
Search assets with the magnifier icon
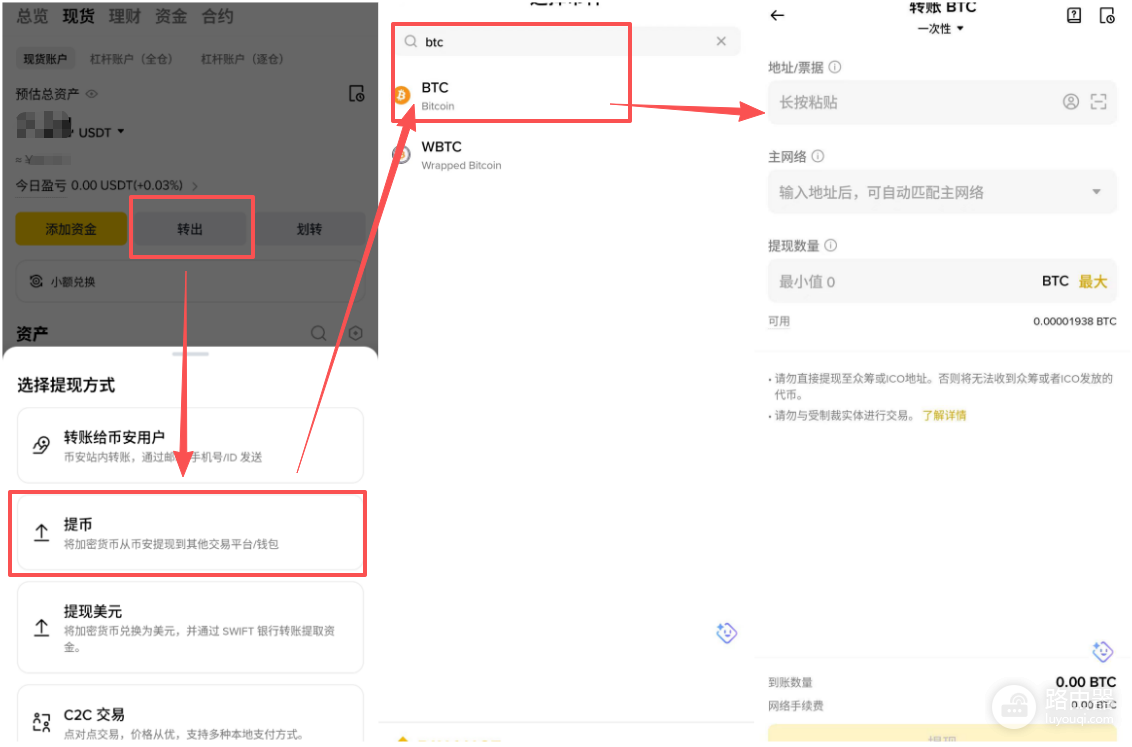[x=318, y=333]
